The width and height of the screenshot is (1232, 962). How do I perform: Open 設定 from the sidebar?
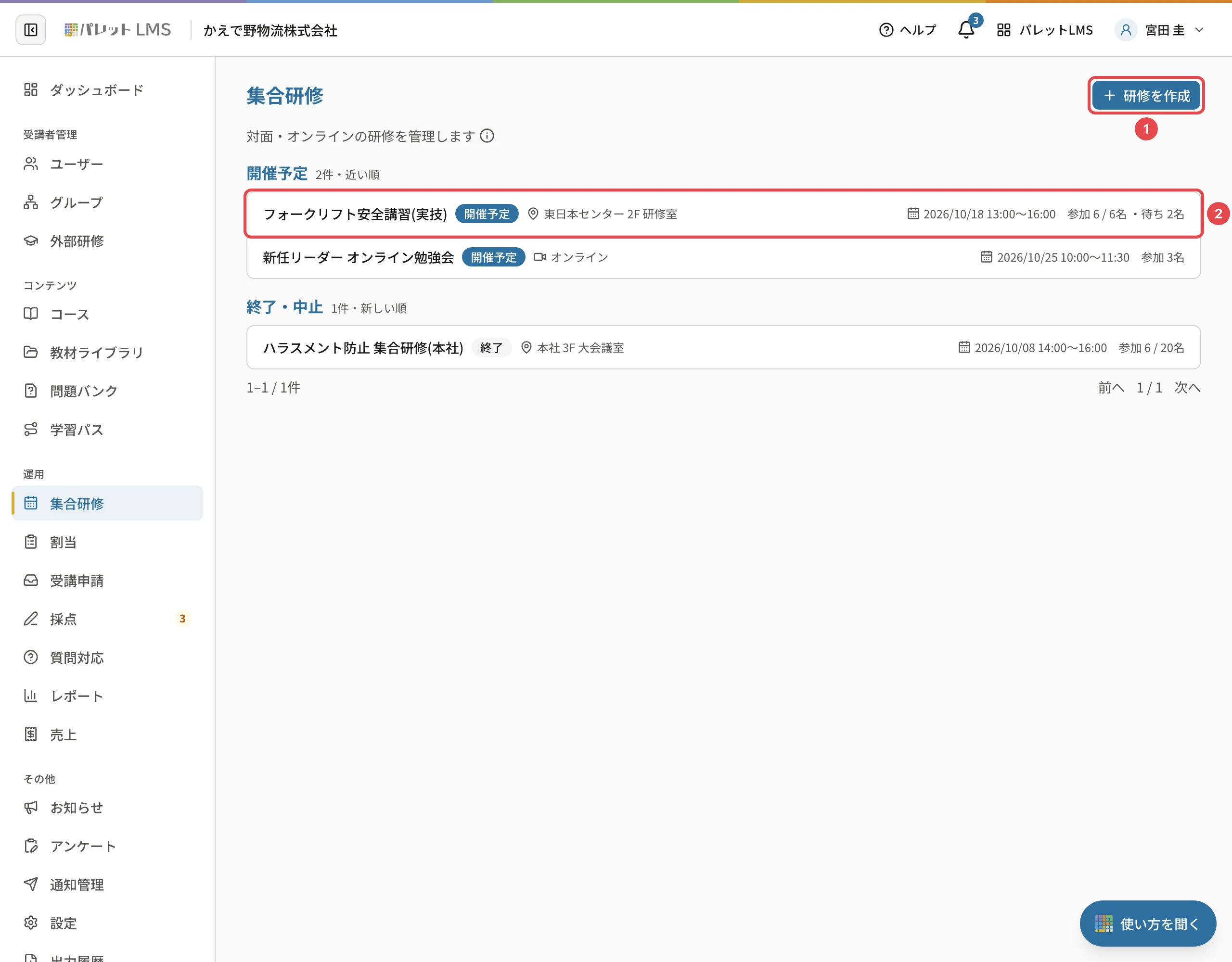107,923
